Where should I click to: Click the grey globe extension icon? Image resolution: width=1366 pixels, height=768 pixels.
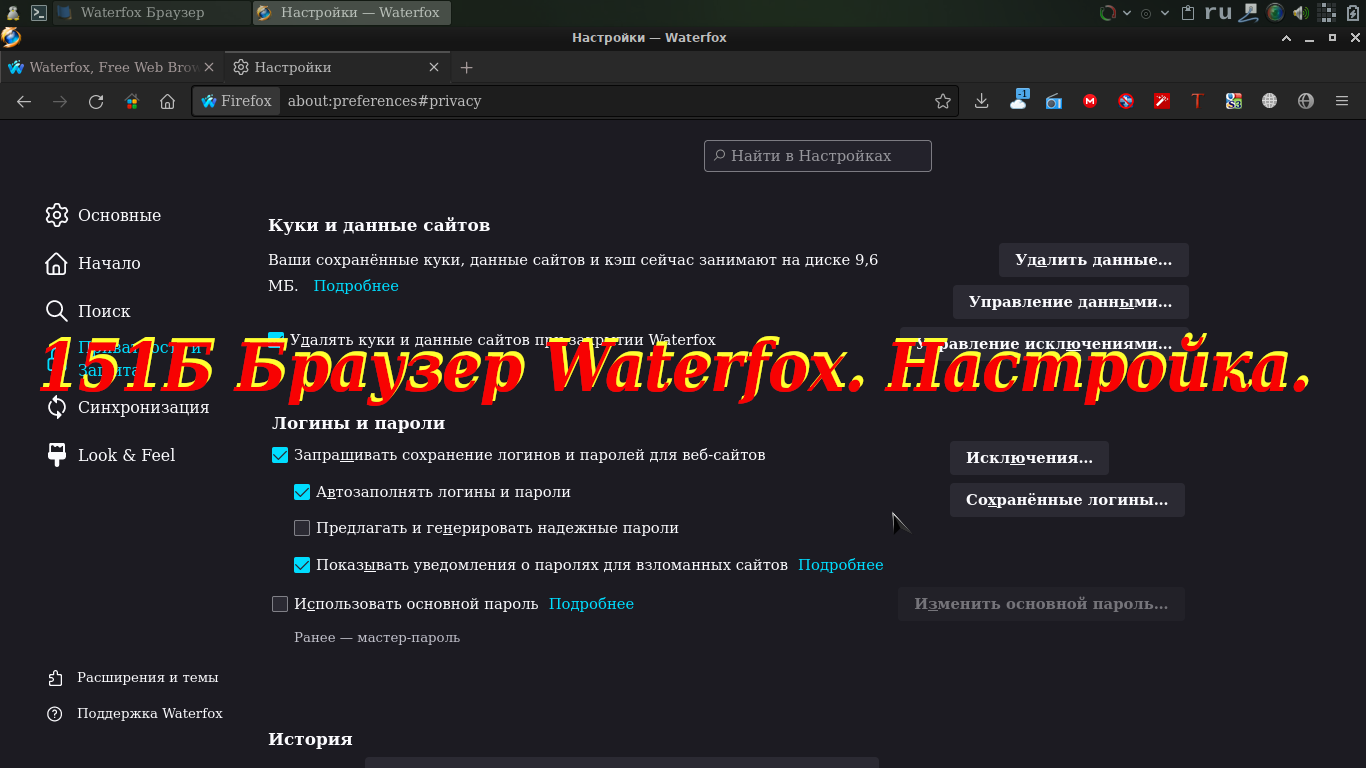(x=1306, y=101)
